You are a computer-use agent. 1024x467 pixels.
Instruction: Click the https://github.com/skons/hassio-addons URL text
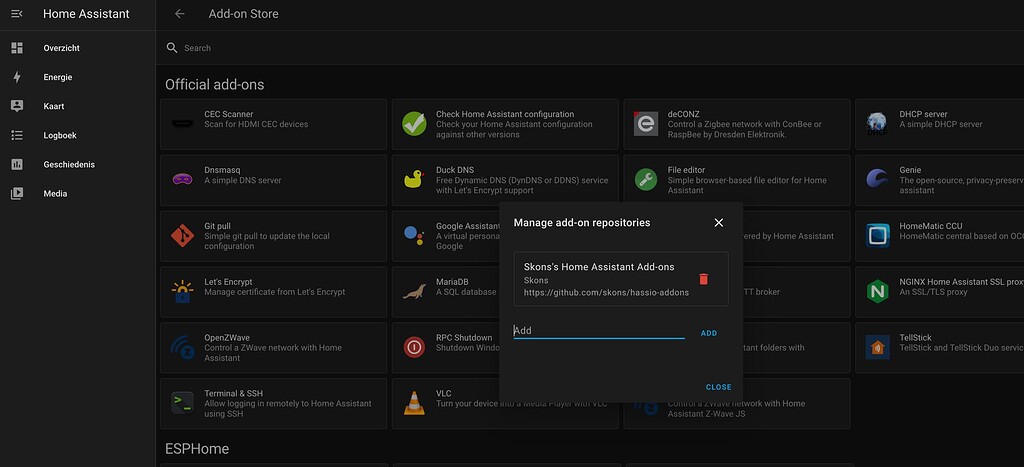point(606,292)
